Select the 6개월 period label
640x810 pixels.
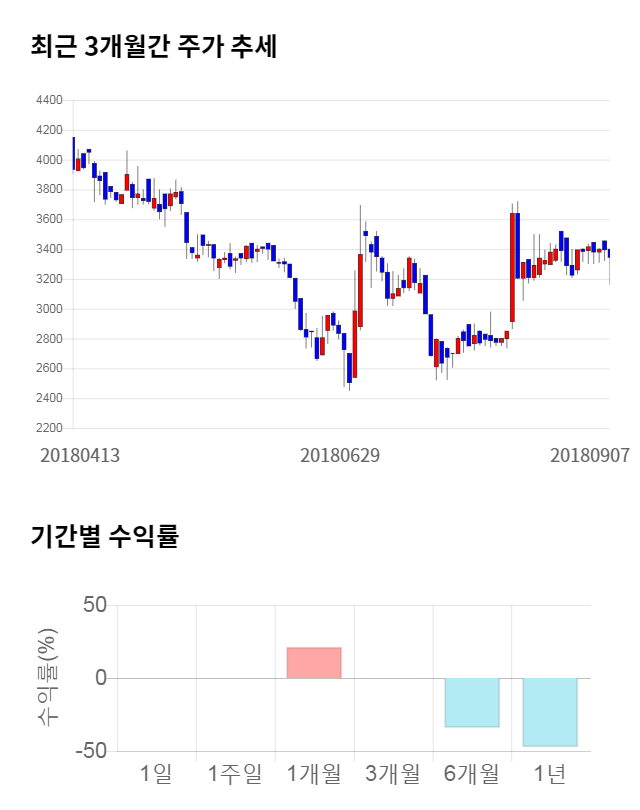(x=472, y=773)
